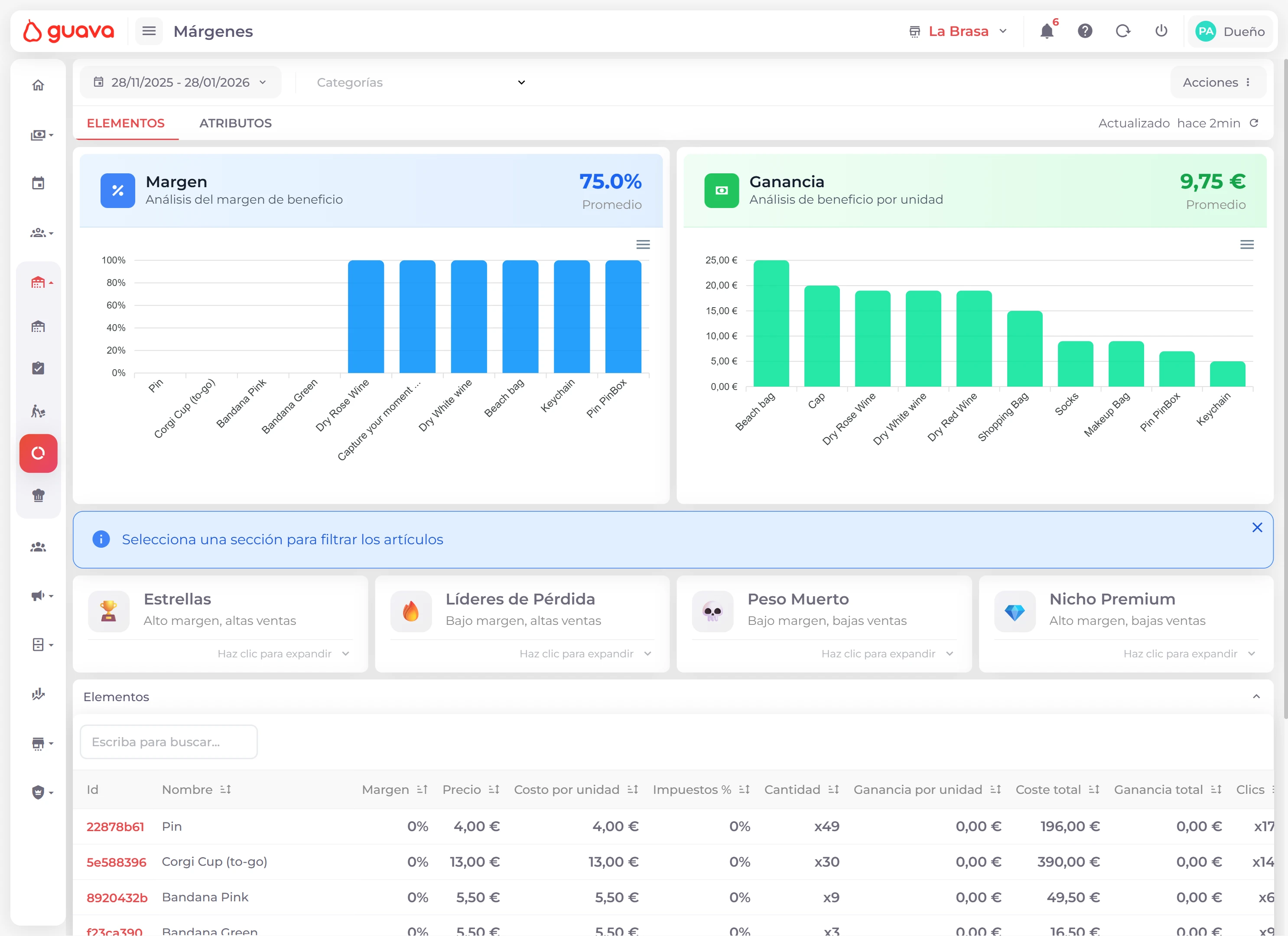The image size is (1288, 936).
Task: Open the chef hat sidebar icon
Action: click(38, 495)
